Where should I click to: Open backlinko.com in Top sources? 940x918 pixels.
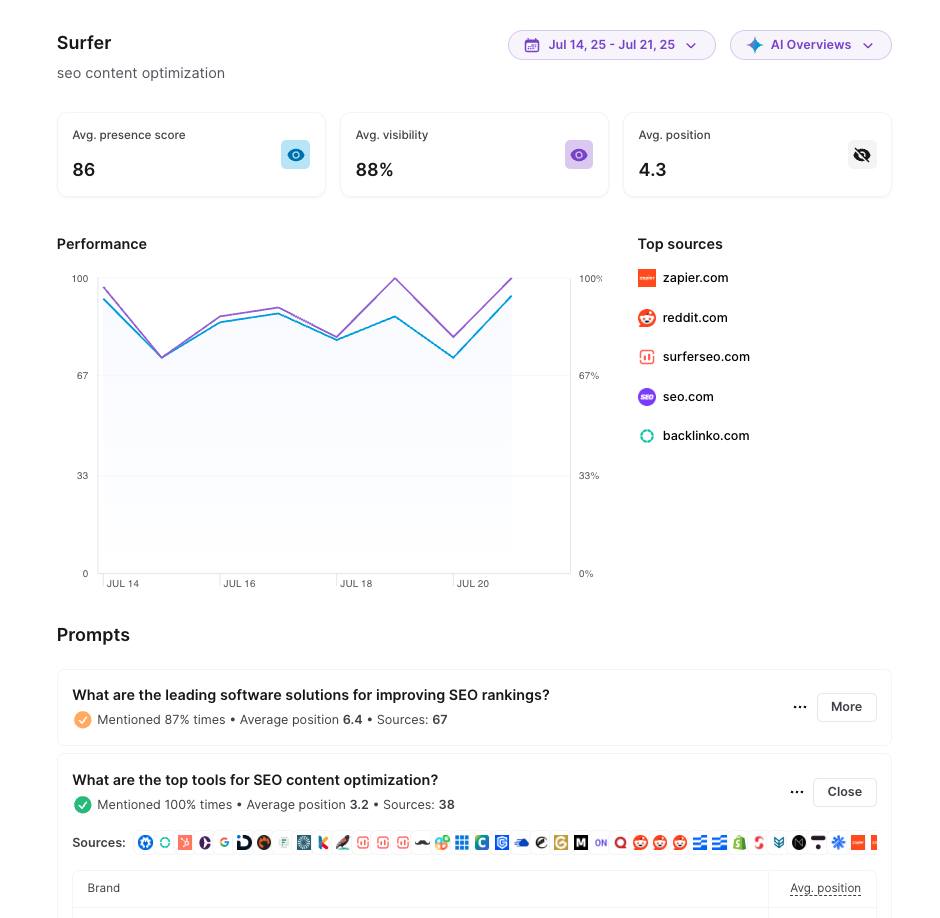(706, 436)
